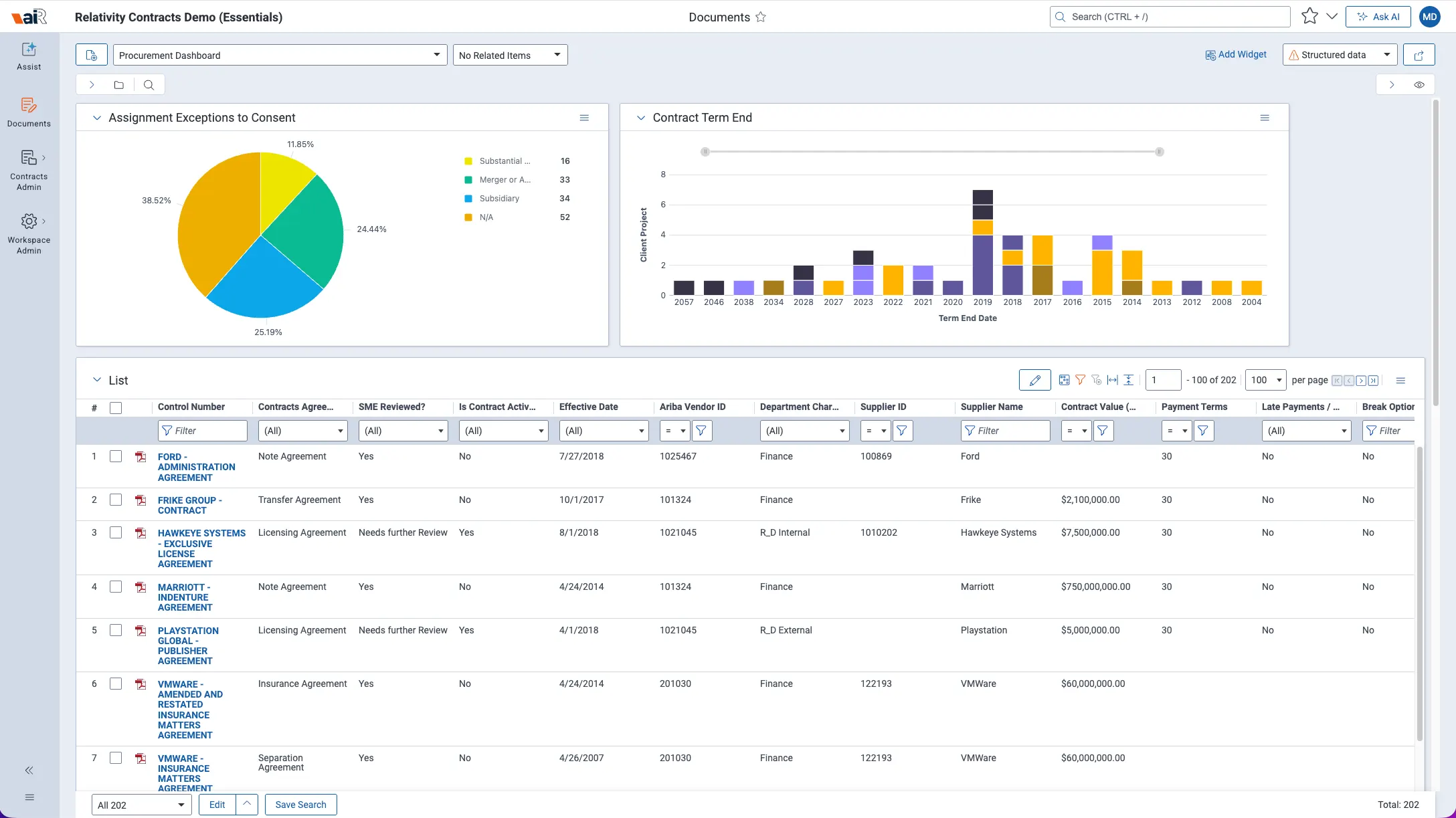Open Assignment Exceptions widget hamburger menu

click(x=584, y=118)
